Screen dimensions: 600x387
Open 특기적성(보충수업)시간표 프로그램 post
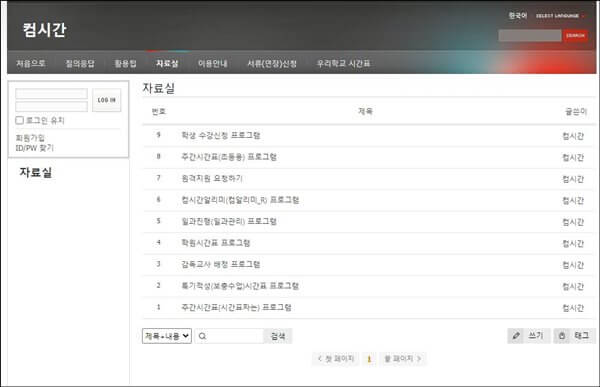click(240, 286)
